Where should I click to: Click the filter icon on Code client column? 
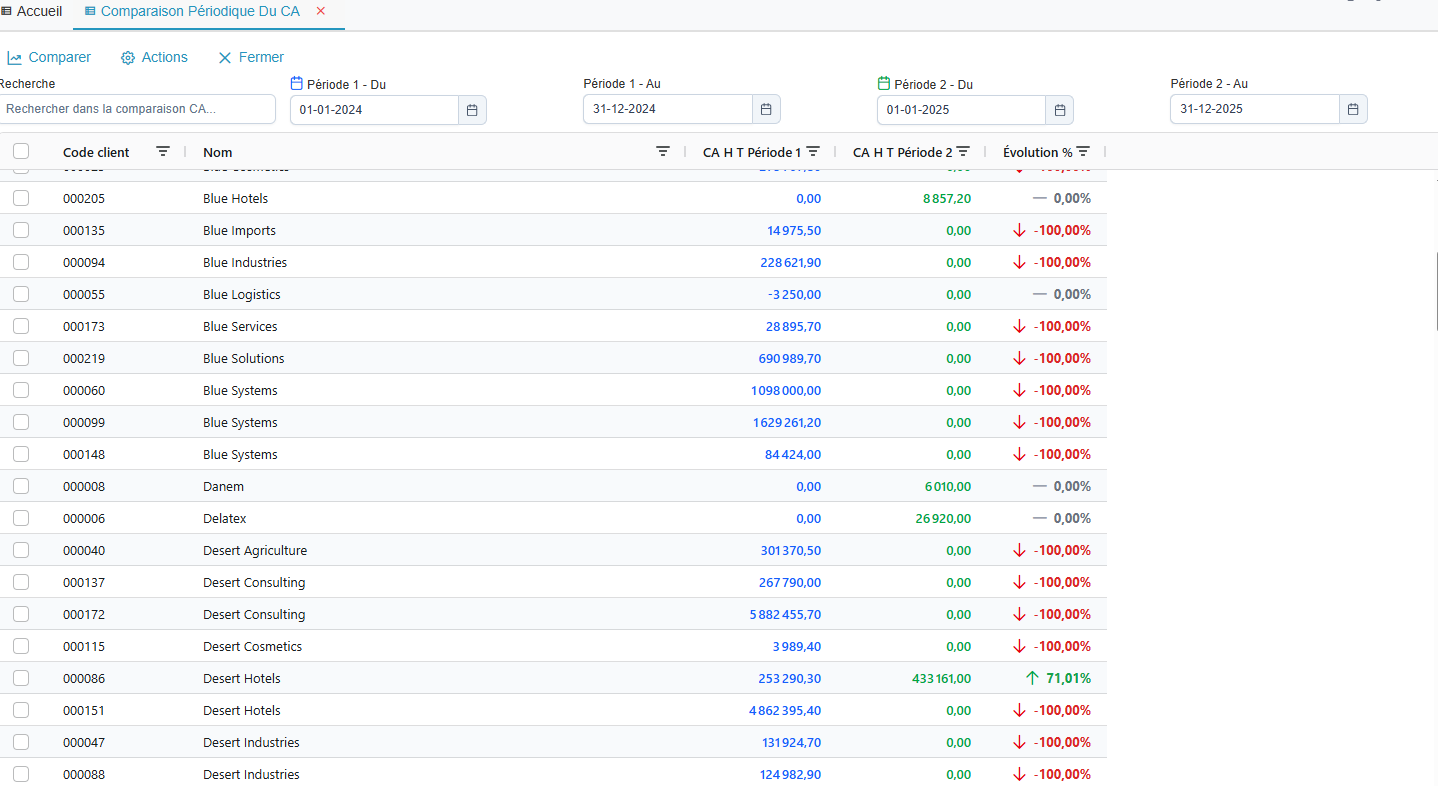click(x=163, y=152)
